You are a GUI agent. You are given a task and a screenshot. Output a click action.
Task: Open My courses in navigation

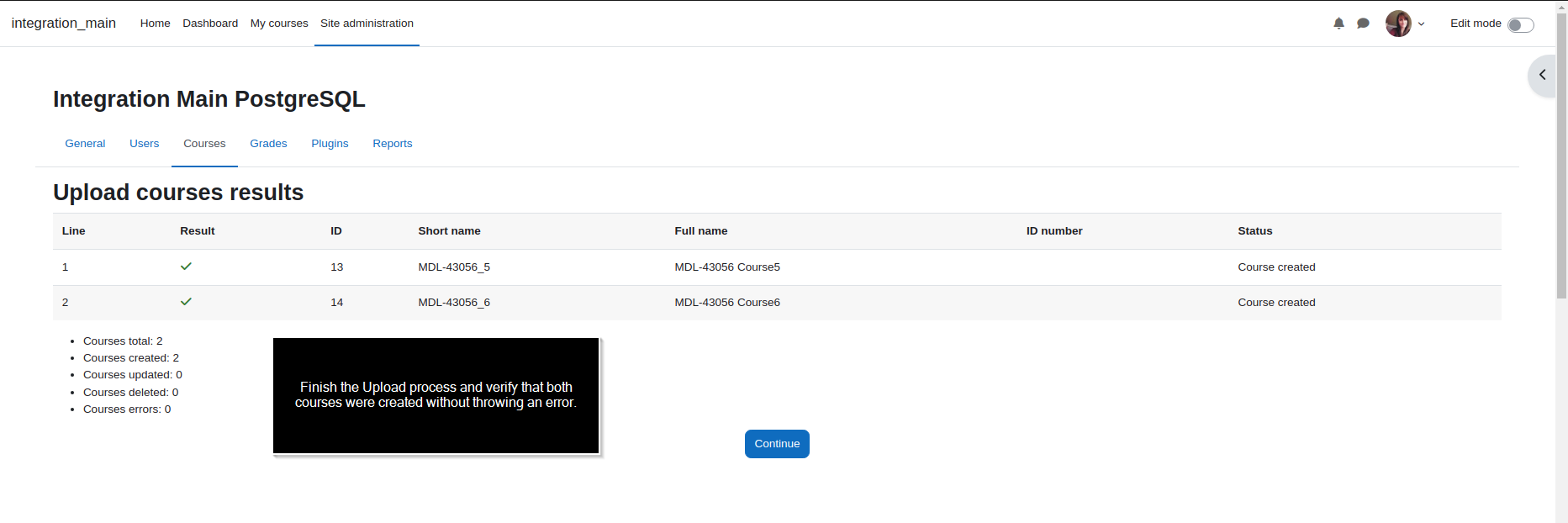pyautogui.click(x=279, y=24)
